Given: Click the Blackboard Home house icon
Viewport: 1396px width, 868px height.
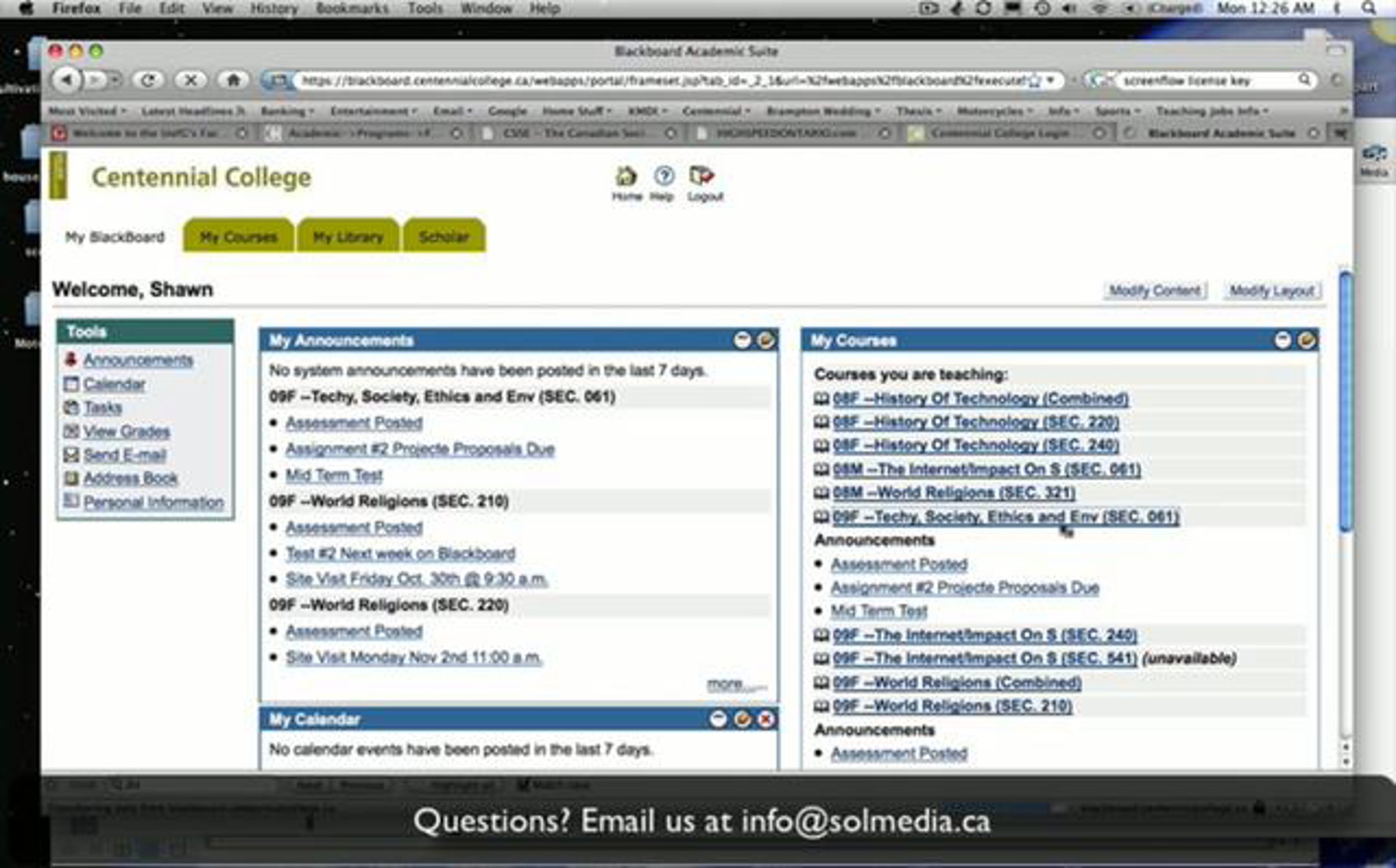Looking at the screenshot, I should pos(626,176).
